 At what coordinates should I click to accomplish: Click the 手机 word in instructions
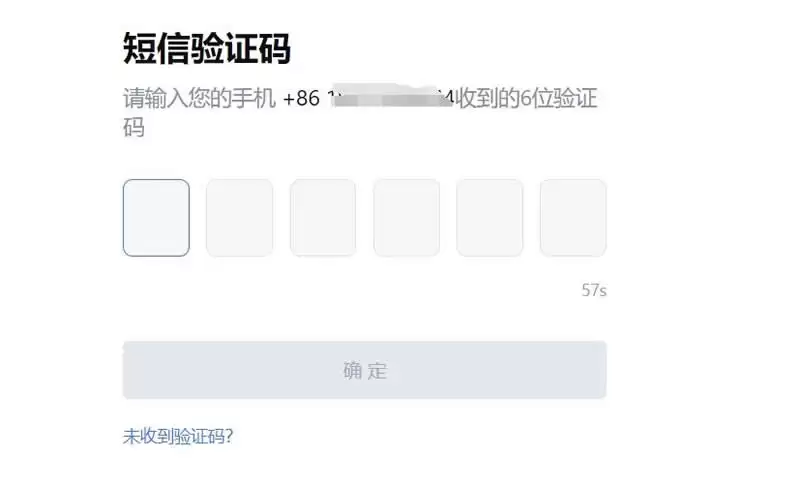coord(254,100)
